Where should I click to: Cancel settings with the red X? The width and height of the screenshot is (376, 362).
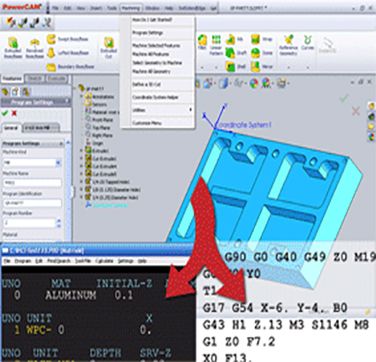(14, 113)
